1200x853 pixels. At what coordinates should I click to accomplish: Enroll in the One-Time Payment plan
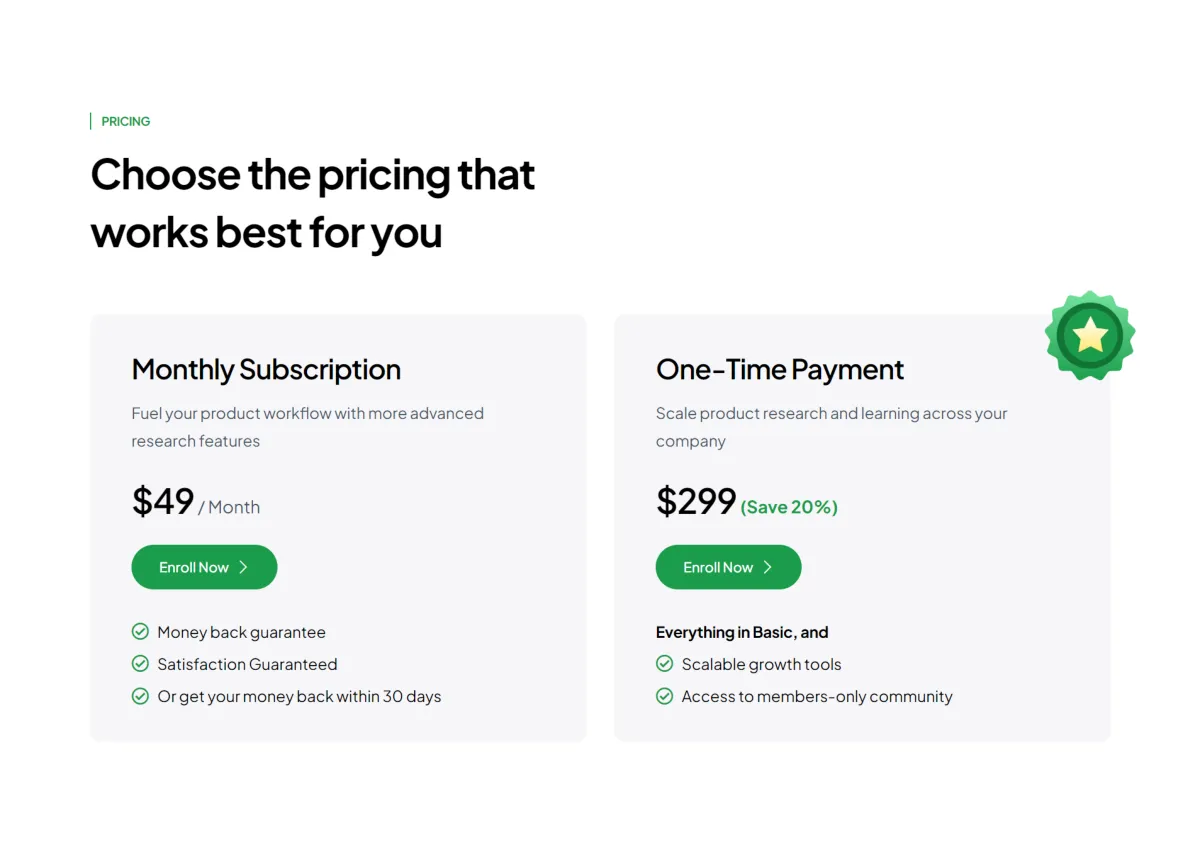pyautogui.click(x=728, y=567)
